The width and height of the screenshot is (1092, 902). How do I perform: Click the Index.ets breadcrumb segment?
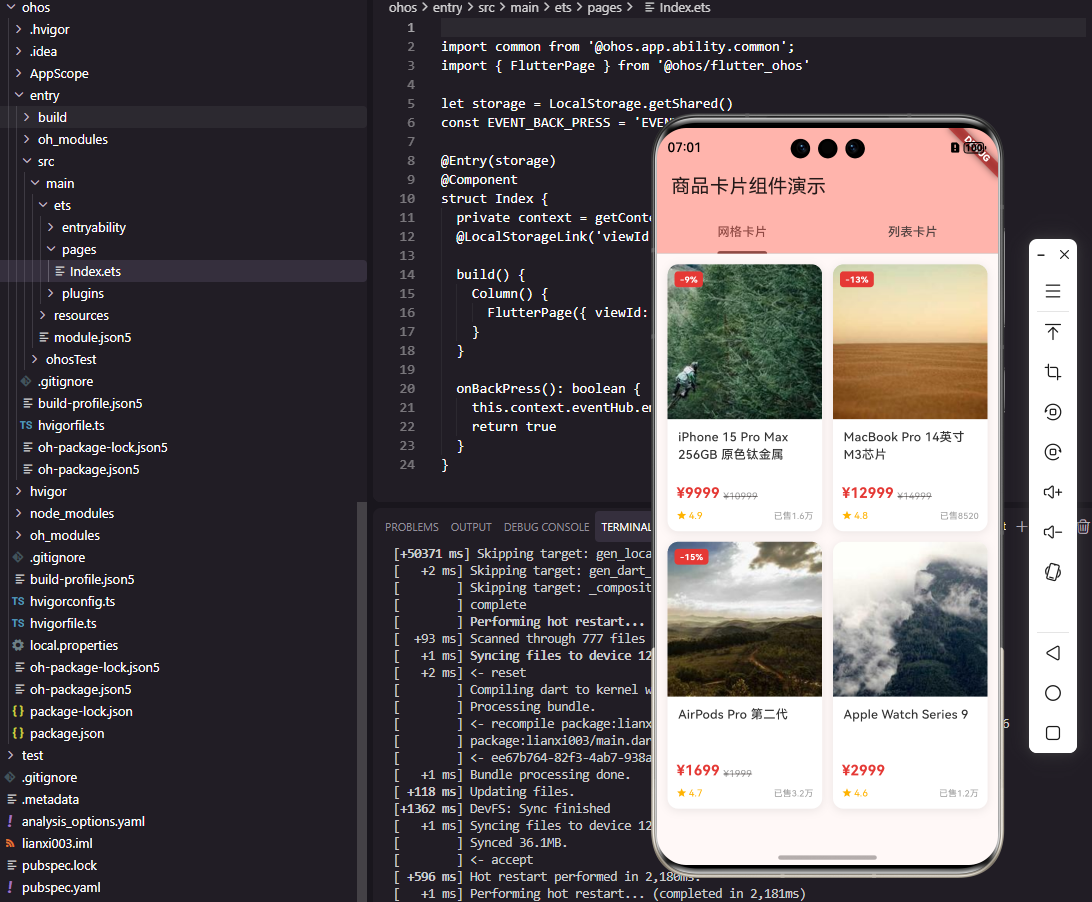(x=677, y=8)
